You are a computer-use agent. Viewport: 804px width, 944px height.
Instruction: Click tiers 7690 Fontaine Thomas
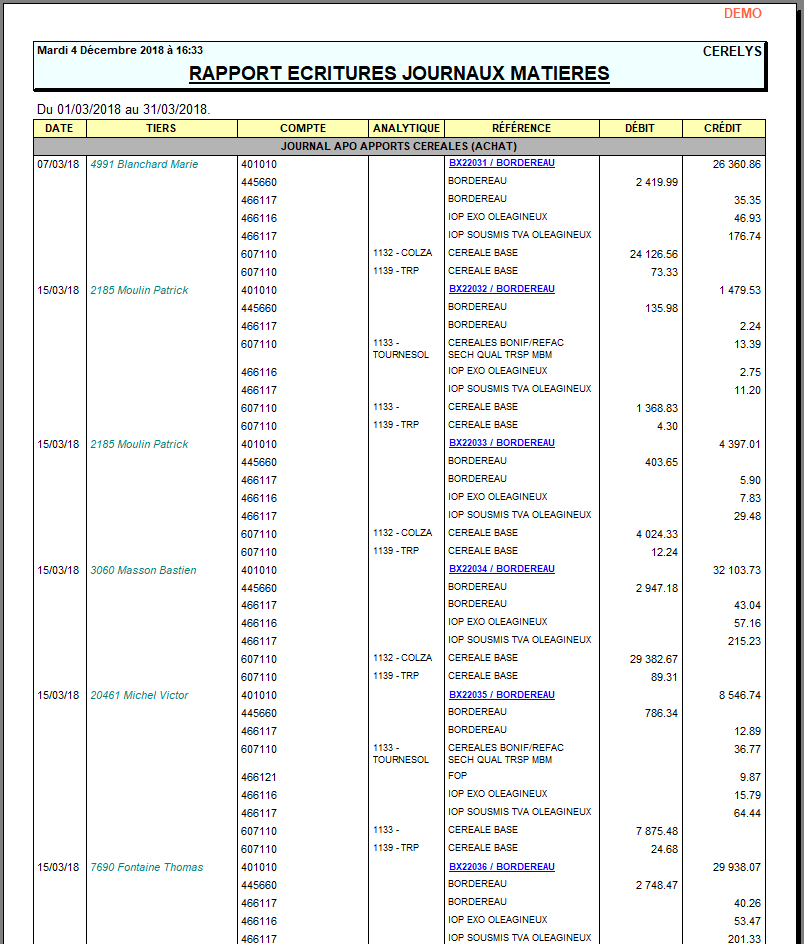tap(146, 867)
